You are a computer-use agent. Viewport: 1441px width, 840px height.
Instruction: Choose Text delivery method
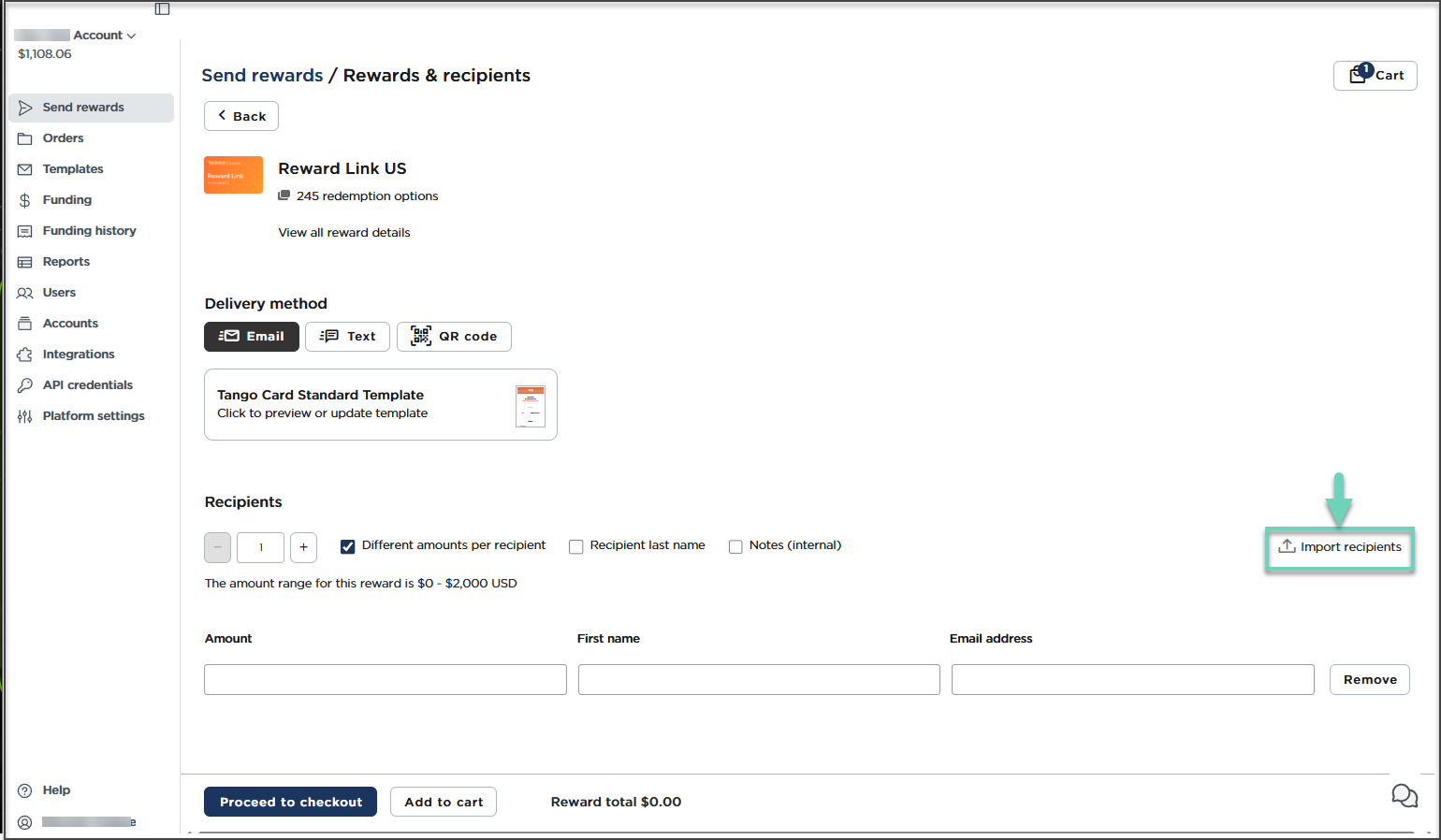coord(347,337)
